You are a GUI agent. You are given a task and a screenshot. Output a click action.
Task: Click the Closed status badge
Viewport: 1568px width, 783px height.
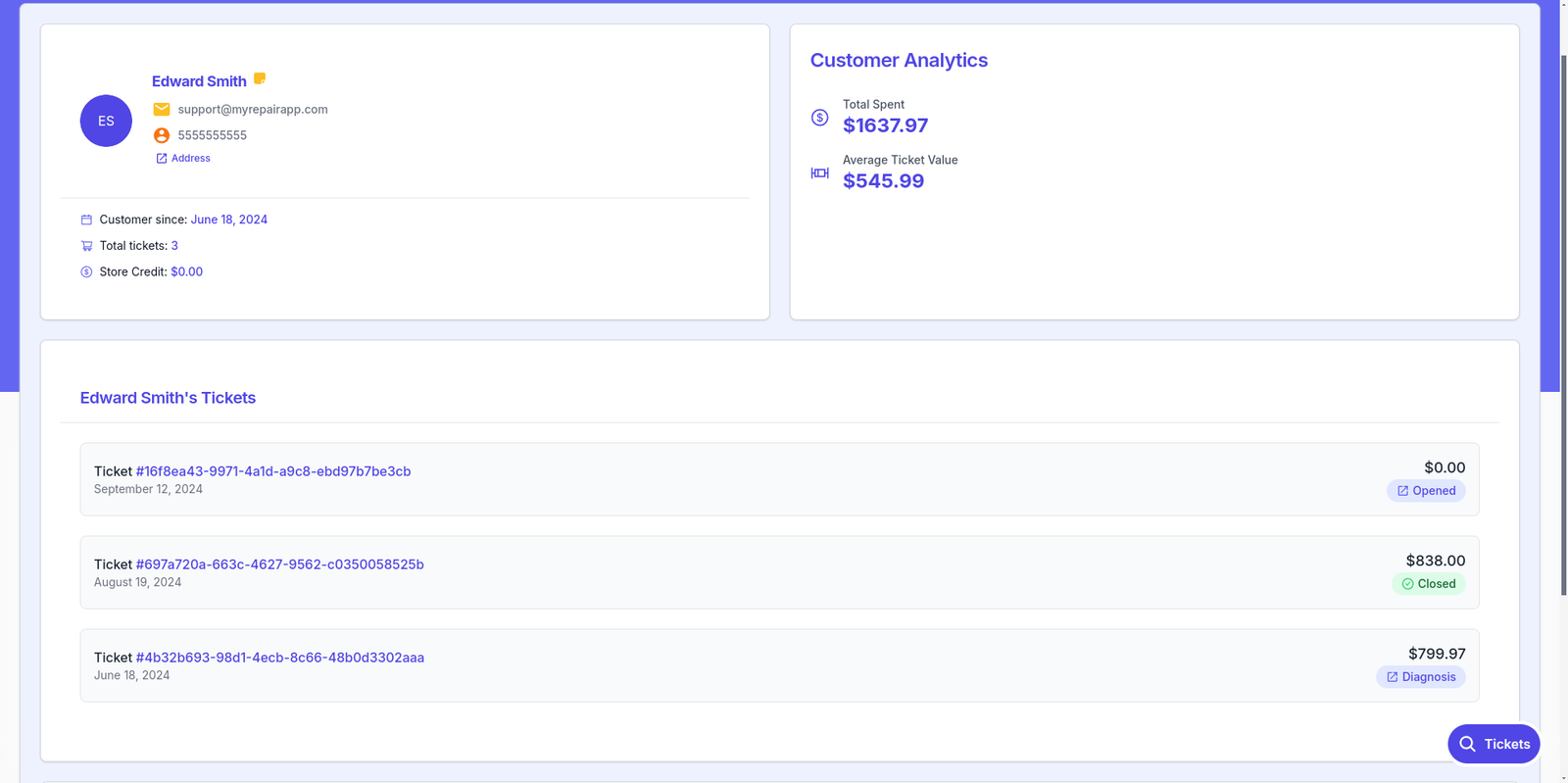(x=1428, y=584)
